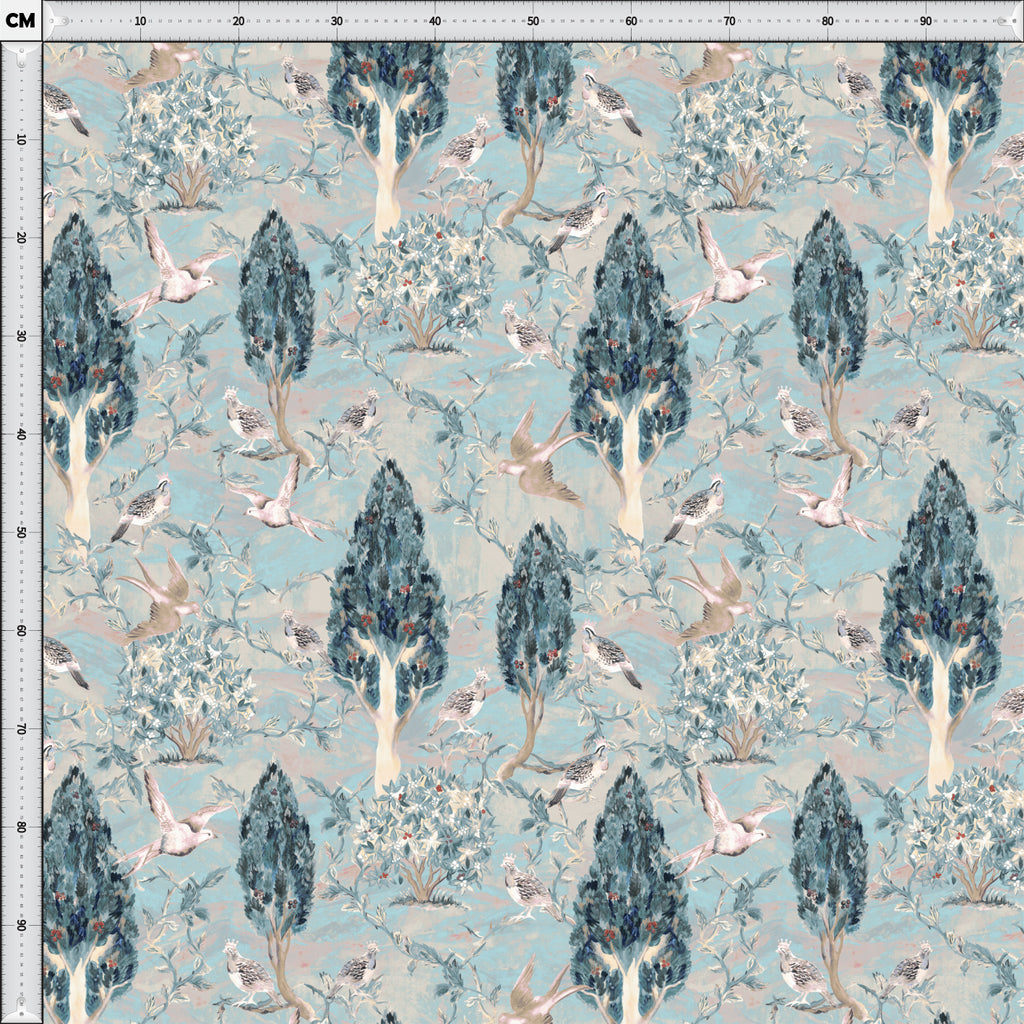Click the 50 mark on top ruler

[x=533, y=21]
